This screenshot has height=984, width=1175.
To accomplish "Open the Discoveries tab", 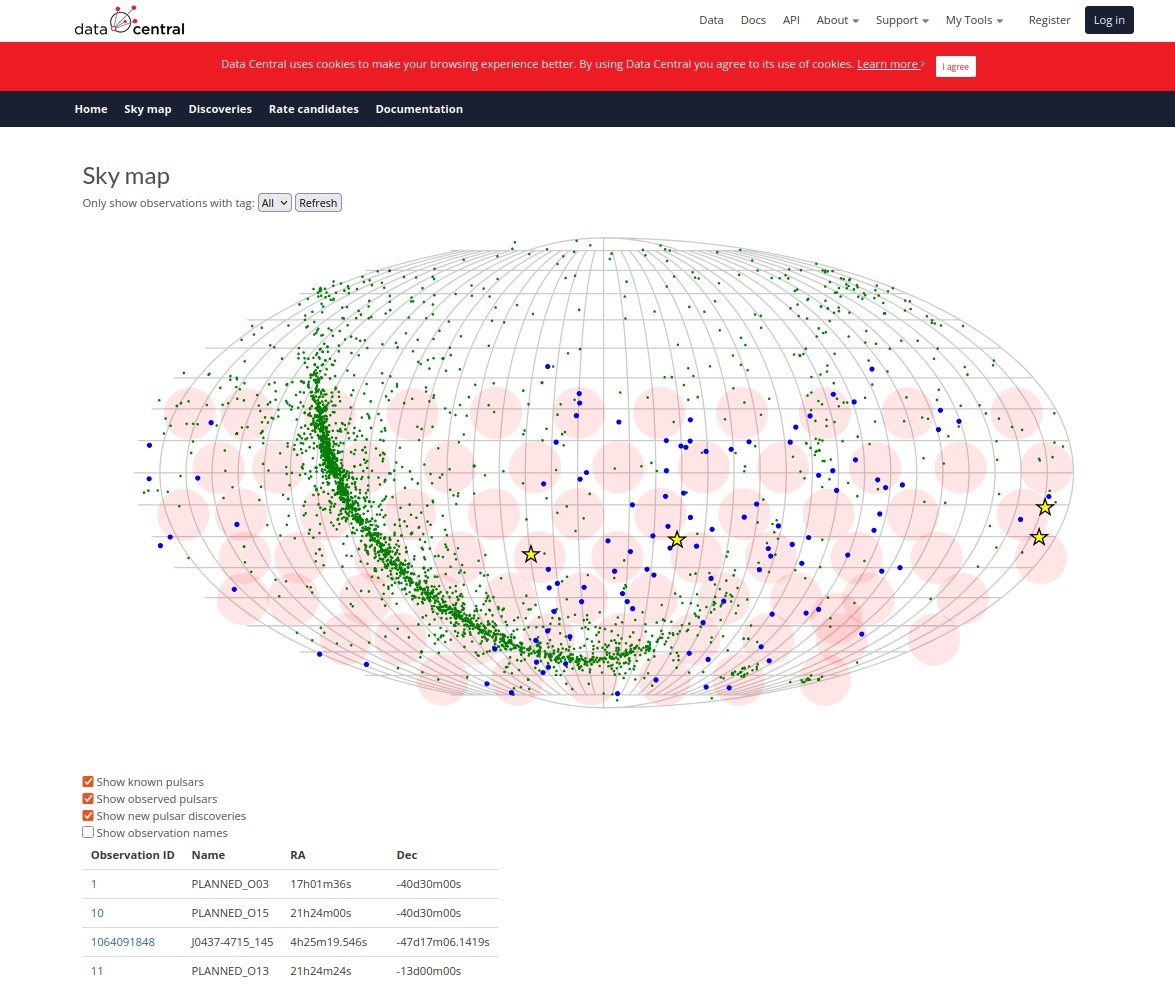I will click(220, 109).
